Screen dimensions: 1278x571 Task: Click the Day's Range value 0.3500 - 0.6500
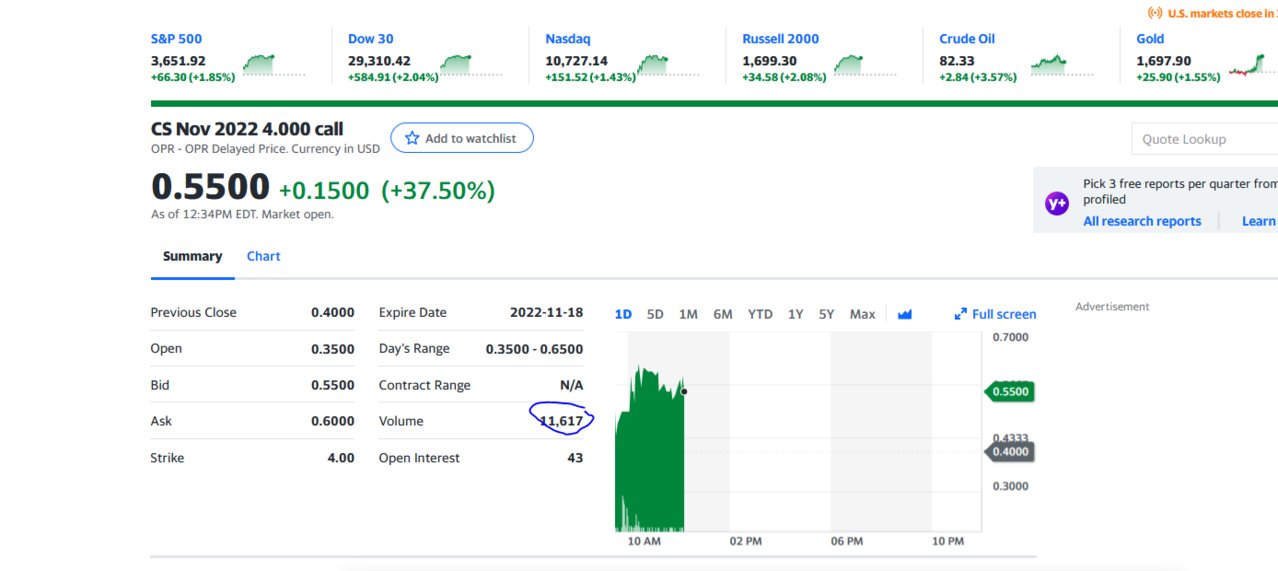[534, 349]
